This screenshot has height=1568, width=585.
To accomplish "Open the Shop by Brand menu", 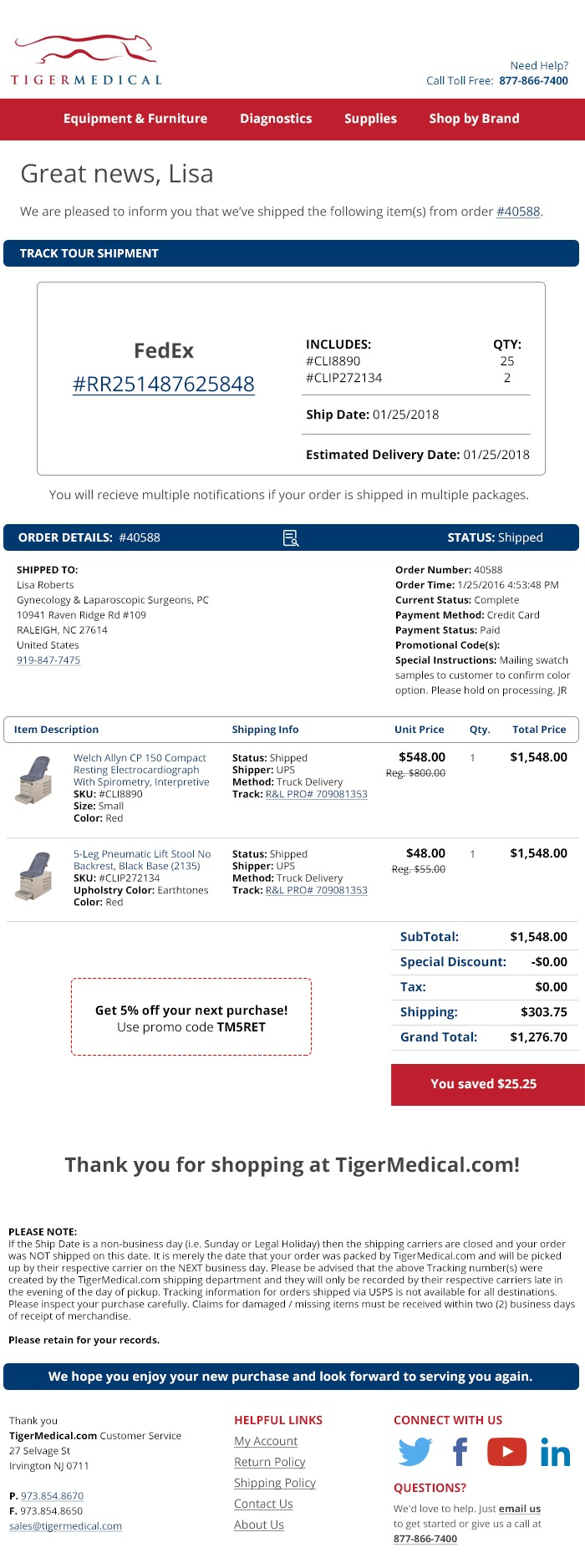I will tap(474, 119).
